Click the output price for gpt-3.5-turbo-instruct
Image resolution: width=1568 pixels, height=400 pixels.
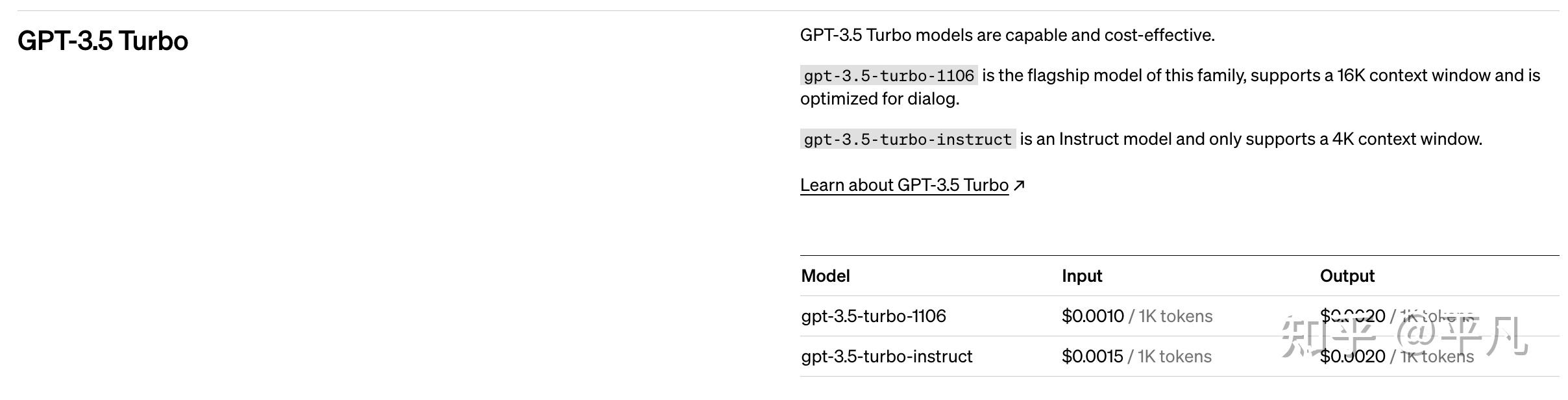(1353, 356)
